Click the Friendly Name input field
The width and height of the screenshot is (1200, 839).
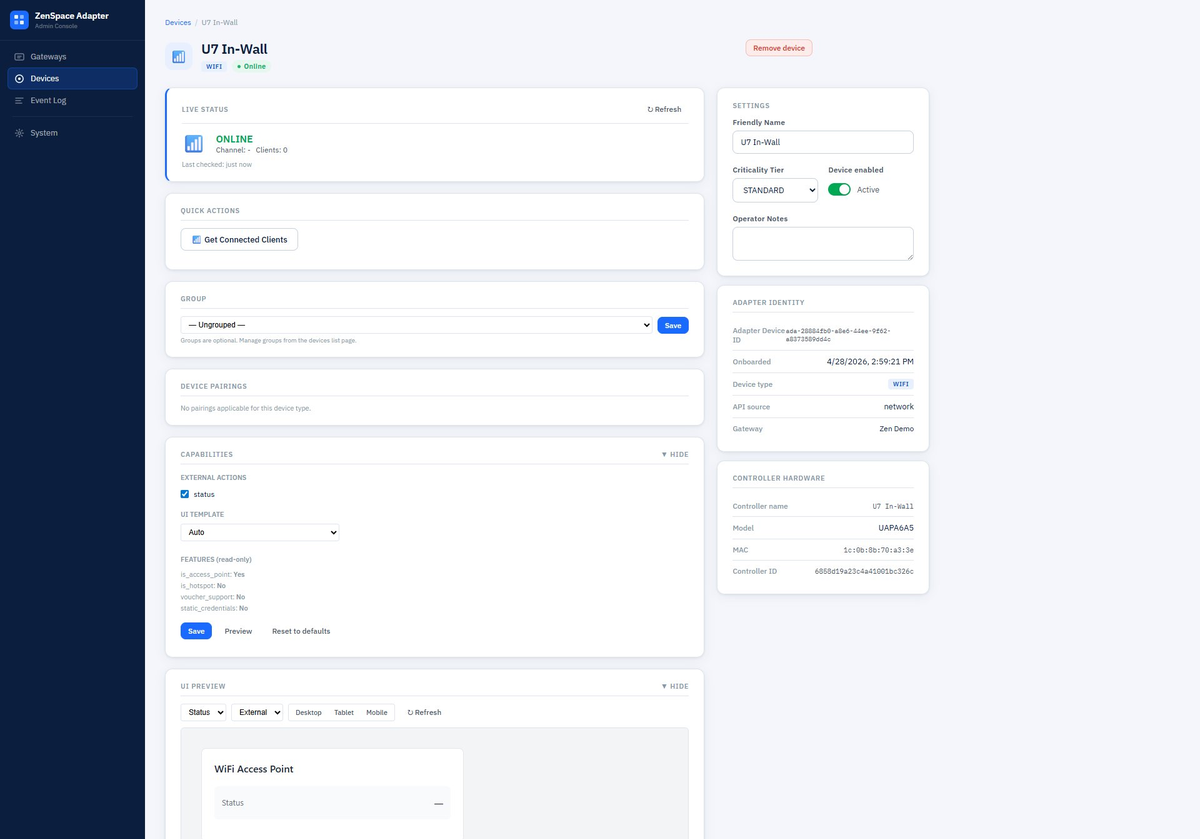click(x=823, y=142)
